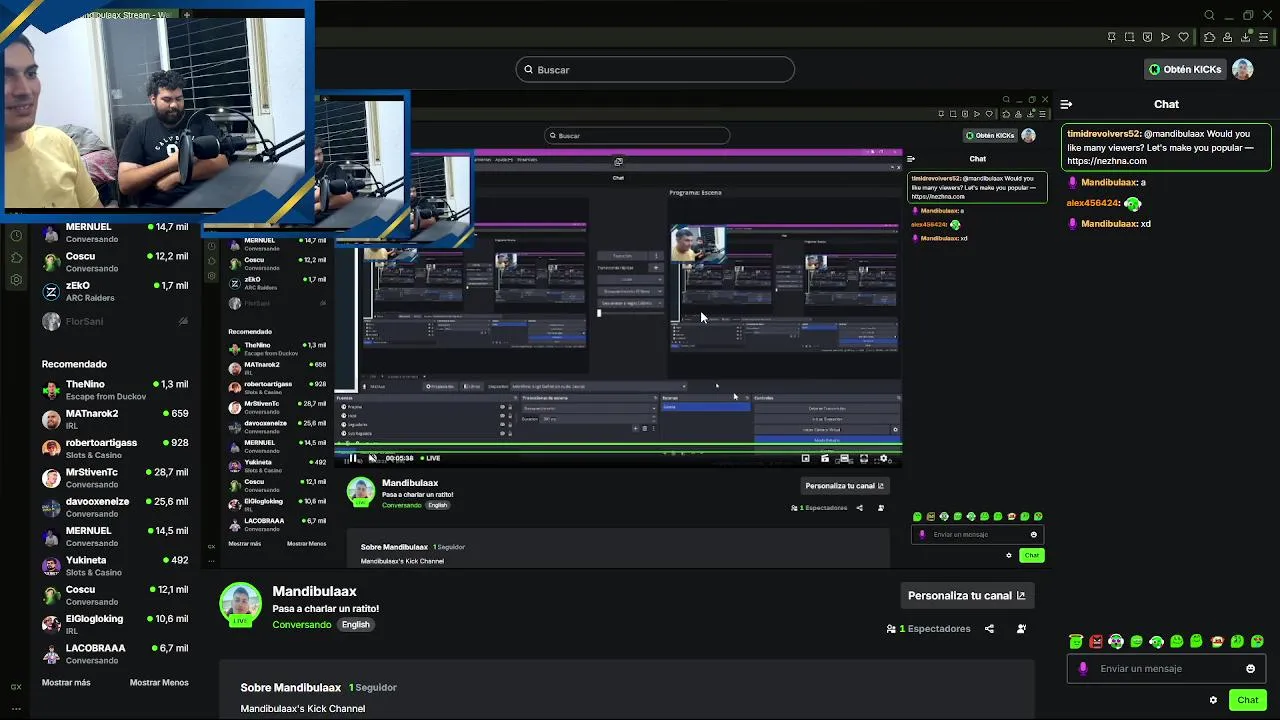Open MATnarok2 IRL channel
The height and width of the screenshot is (720, 1280).
click(x=115, y=419)
